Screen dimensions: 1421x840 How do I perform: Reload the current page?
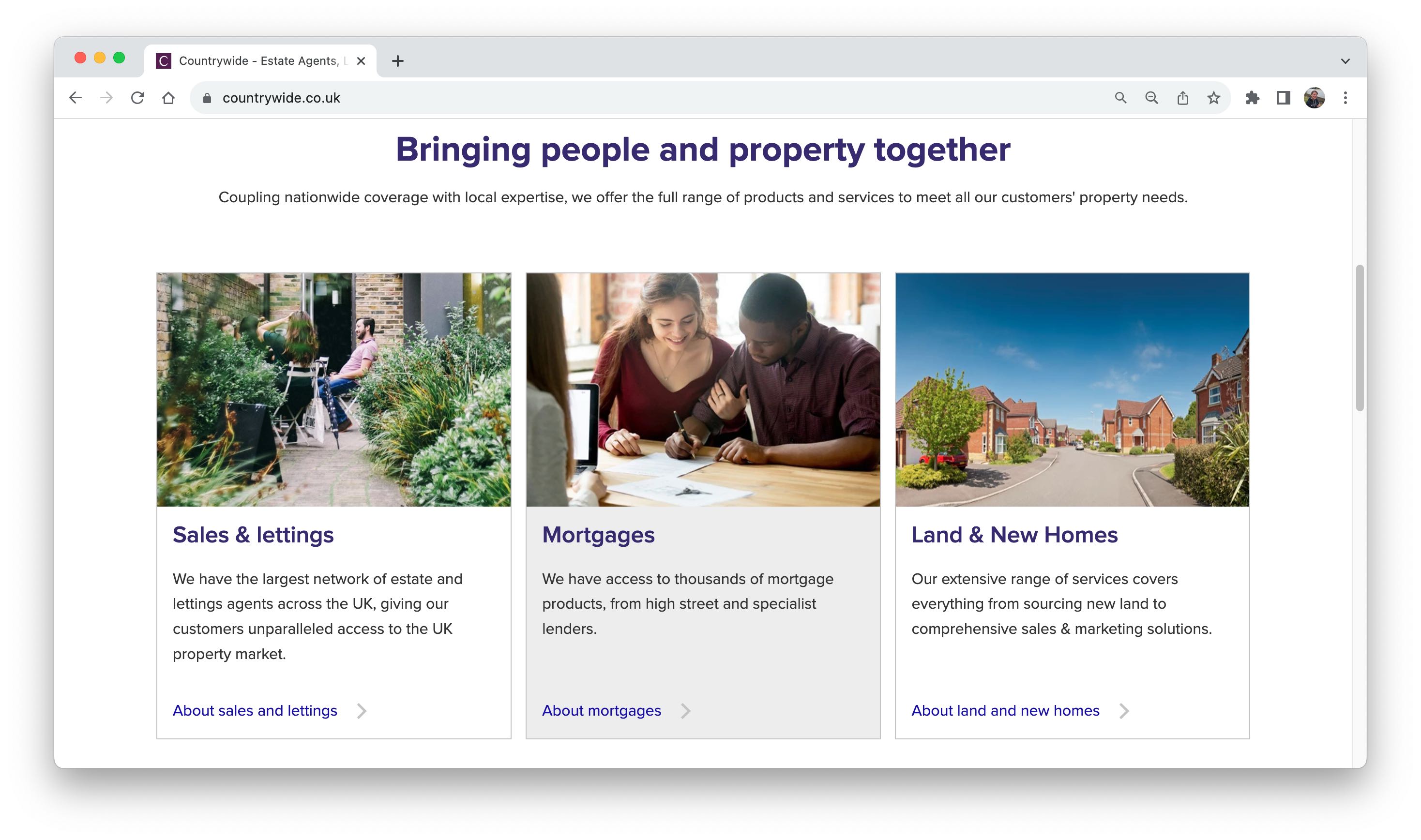[x=137, y=98]
